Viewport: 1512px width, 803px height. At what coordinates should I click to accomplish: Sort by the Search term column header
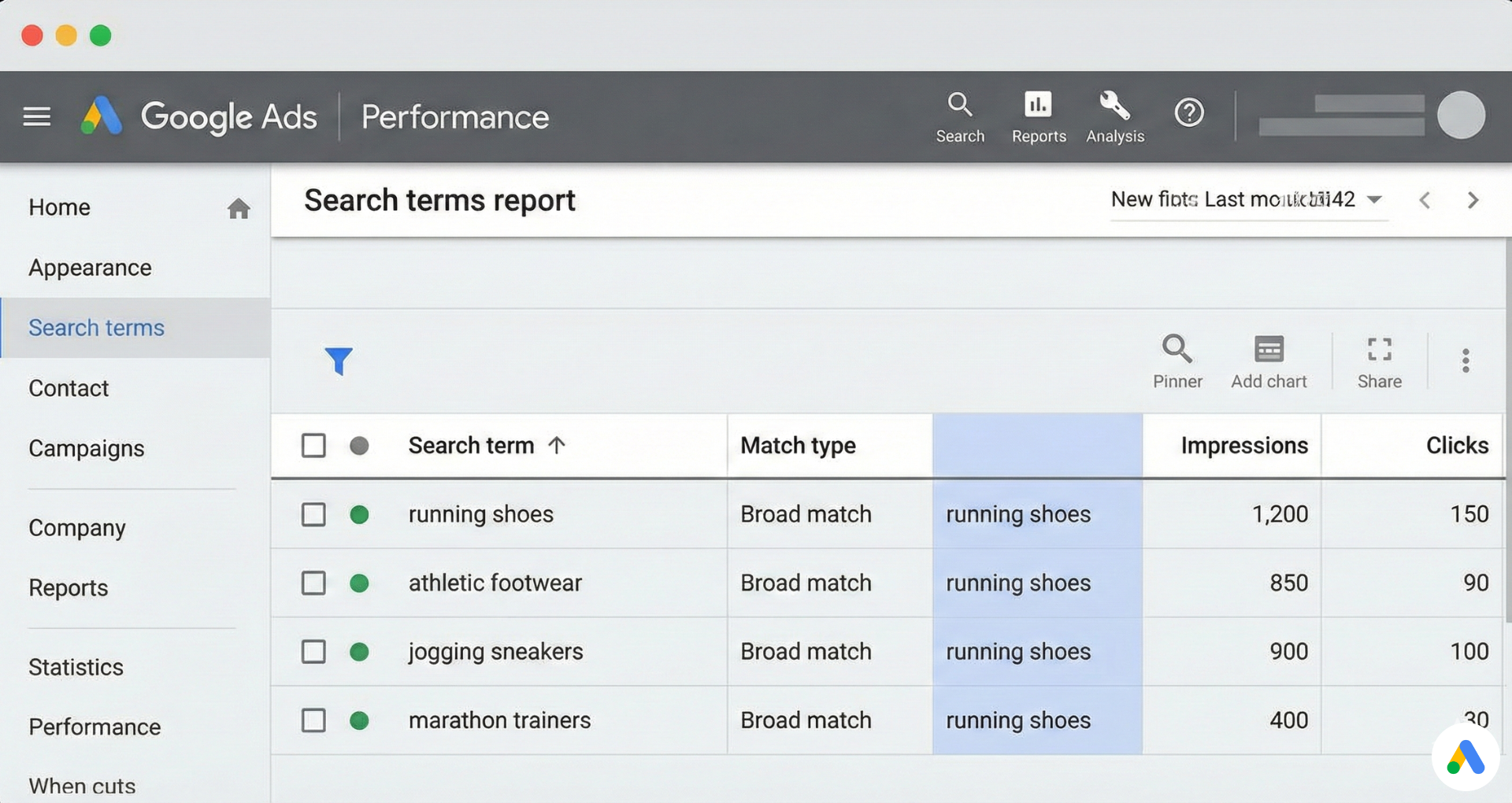(471, 445)
